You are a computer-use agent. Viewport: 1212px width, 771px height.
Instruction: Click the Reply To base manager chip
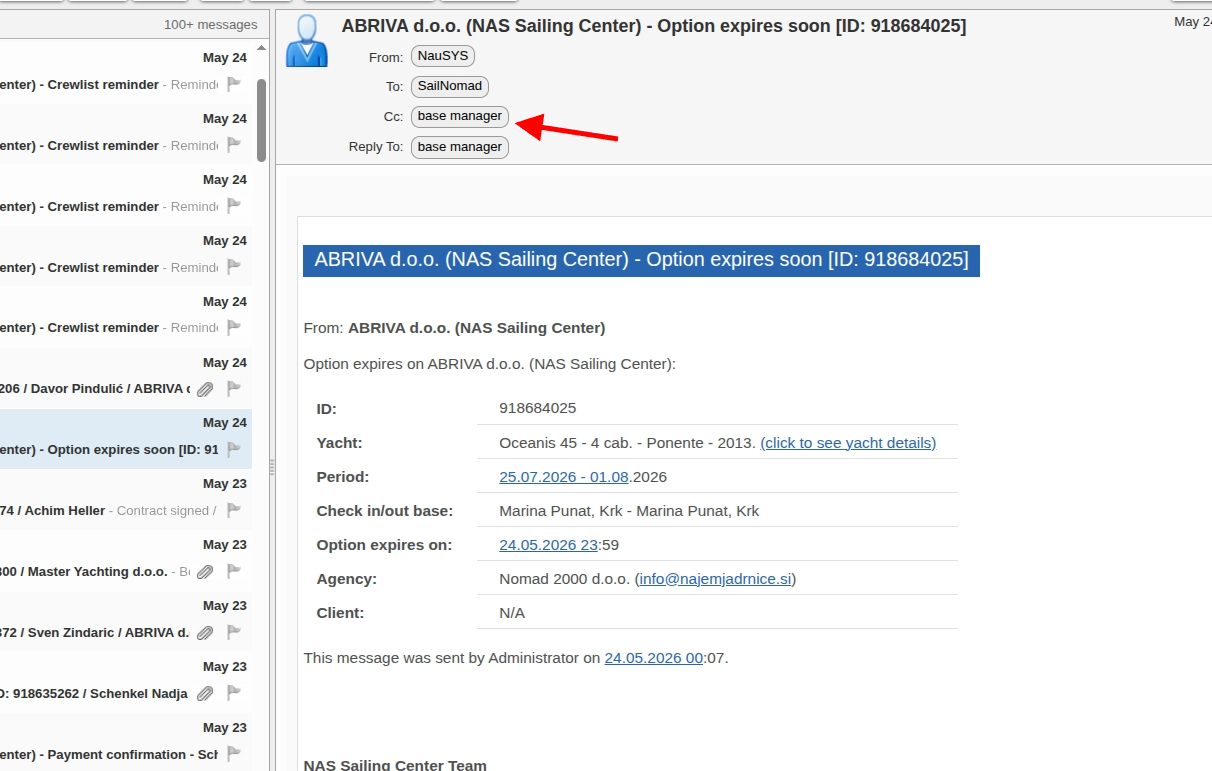click(460, 147)
